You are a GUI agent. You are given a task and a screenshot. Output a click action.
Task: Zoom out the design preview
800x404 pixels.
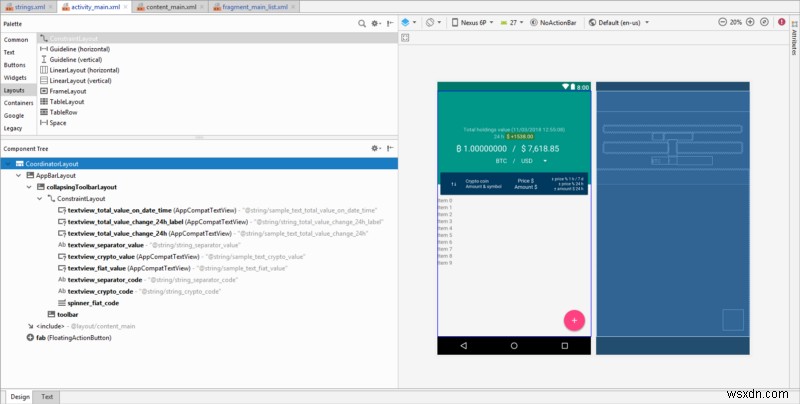pos(722,22)
